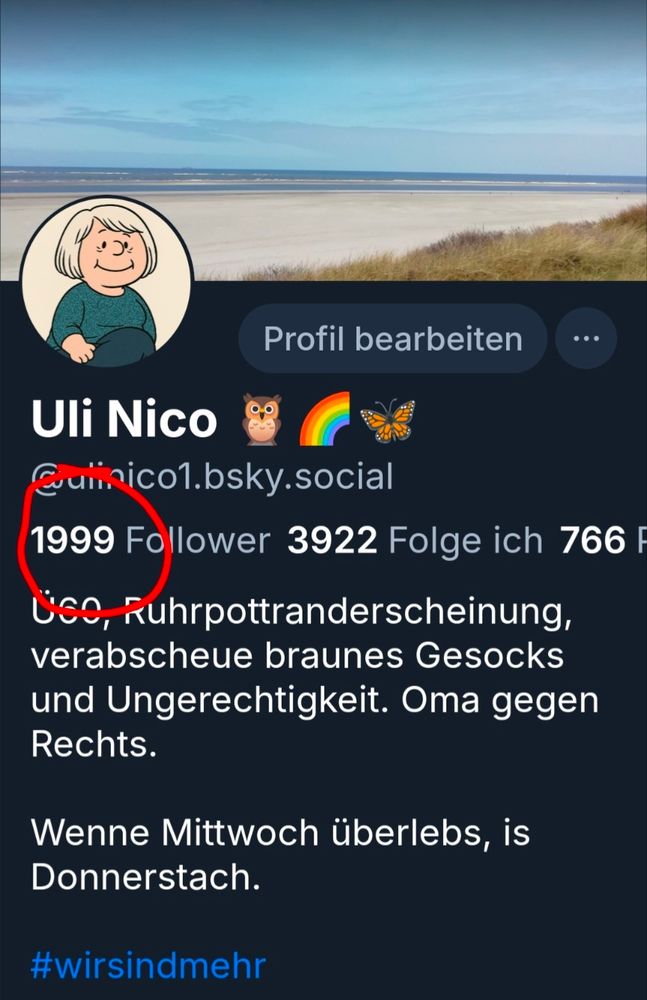The height and width of the screenshot is (1000, 647).
Task: Click the monarch butterfly emoji
Action: [x=387, y=420]
